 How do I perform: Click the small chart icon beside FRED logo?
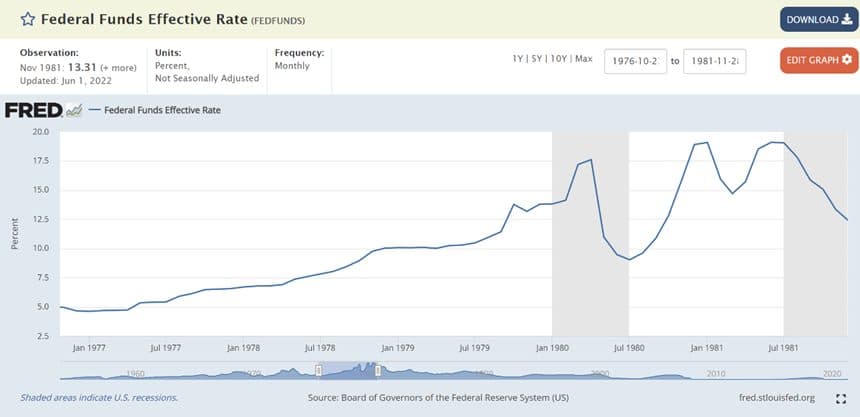74,110
